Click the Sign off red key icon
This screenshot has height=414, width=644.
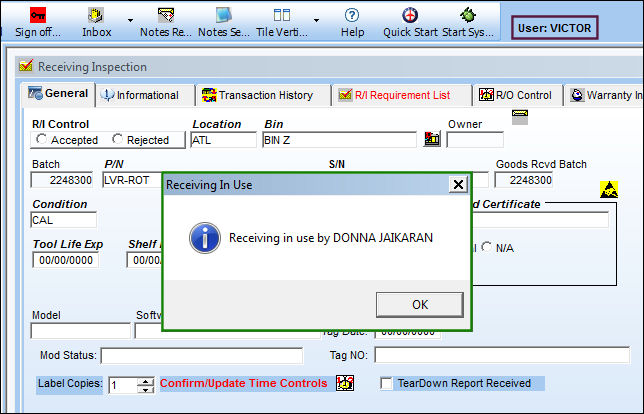(x=38, y=16)
